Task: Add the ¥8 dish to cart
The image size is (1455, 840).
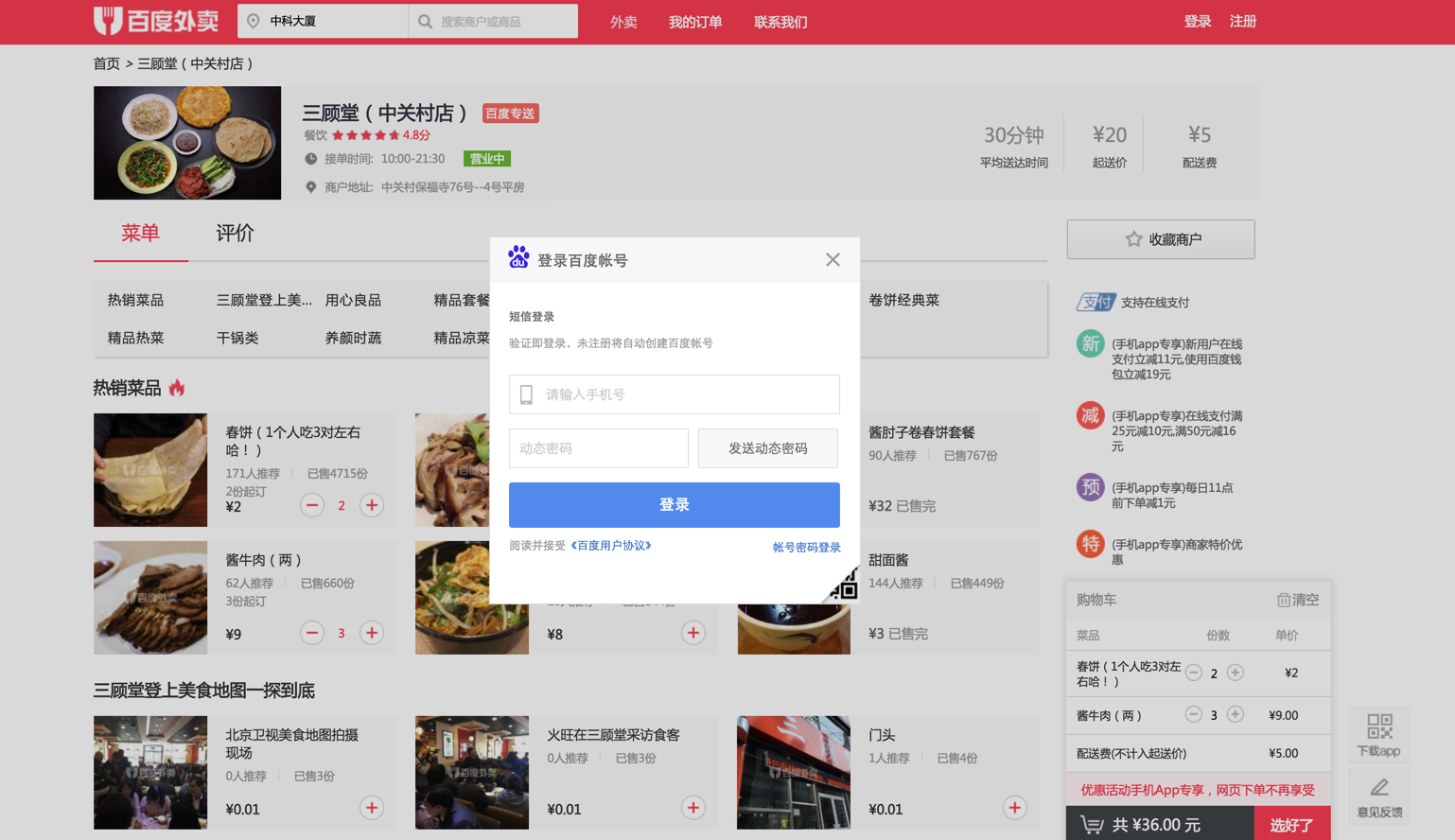Action: [x=693, y=633]
